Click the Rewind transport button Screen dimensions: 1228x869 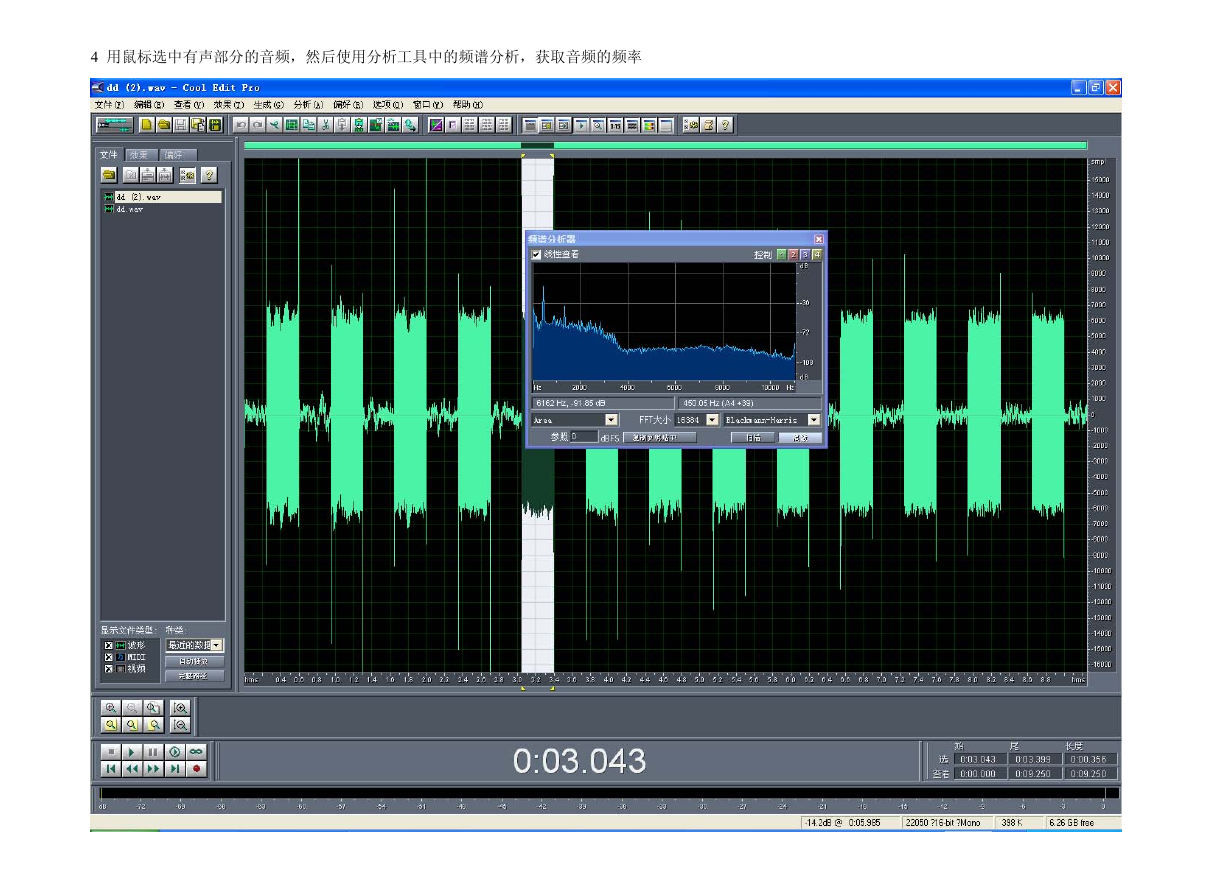(132, 769)
